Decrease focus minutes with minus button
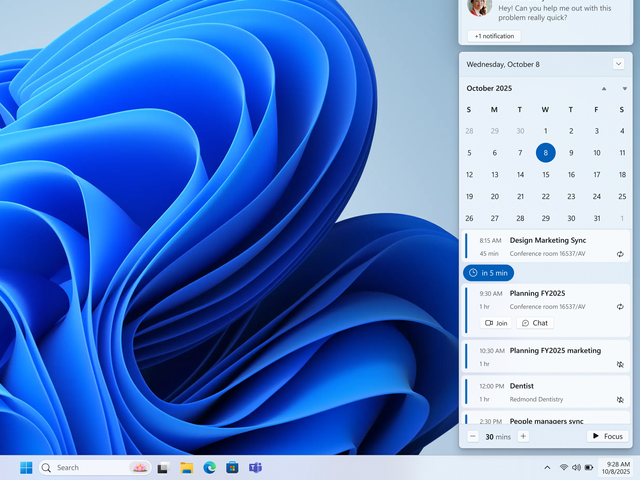This screenshot has width=640, height=480. [x=473, y=436]
